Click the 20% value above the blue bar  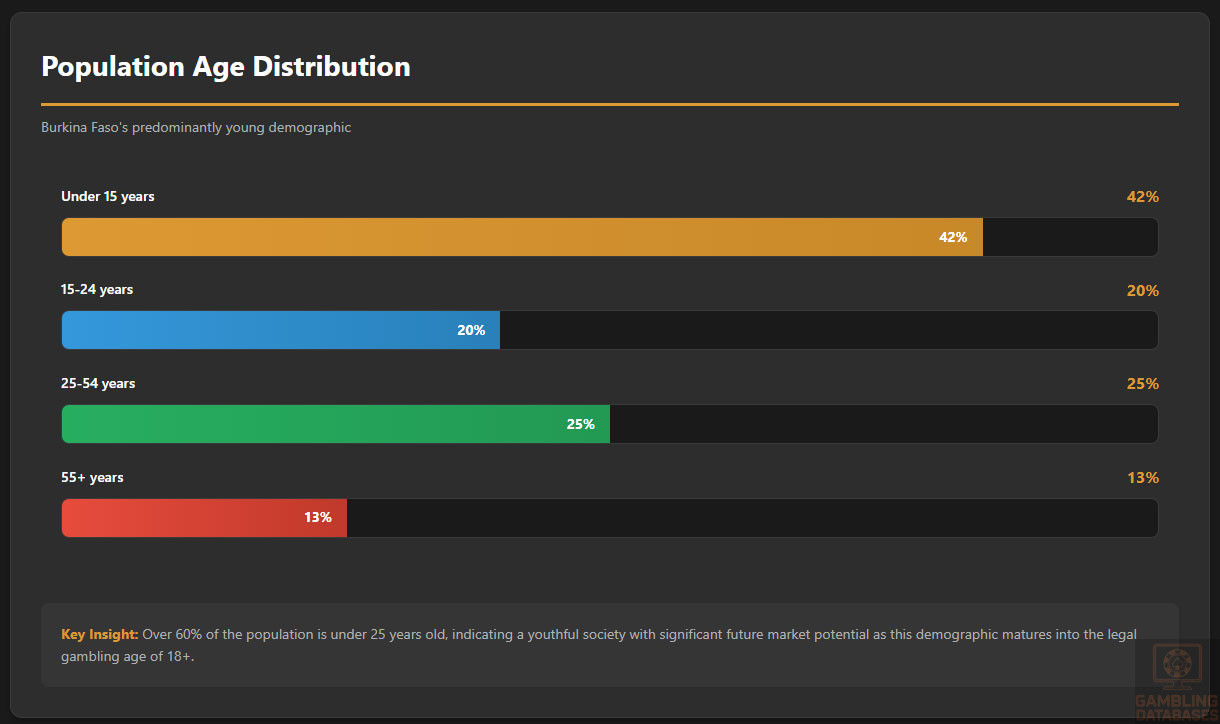click(1142, 291)
